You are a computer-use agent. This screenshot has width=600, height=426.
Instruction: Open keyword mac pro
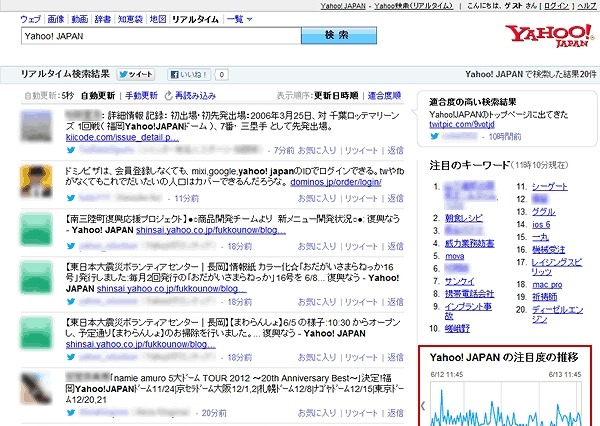click(547, 285)
